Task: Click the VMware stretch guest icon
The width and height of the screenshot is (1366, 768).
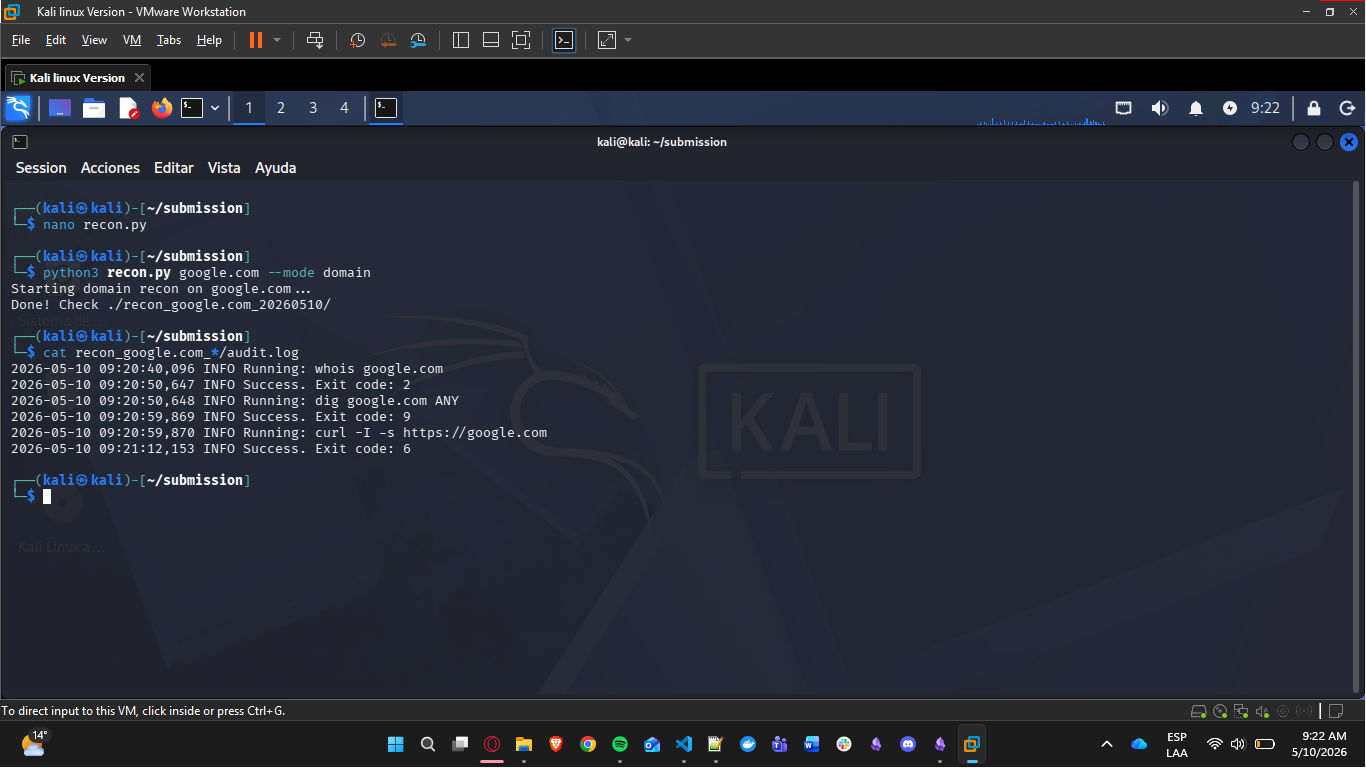Action: click(x=607, y=40)
